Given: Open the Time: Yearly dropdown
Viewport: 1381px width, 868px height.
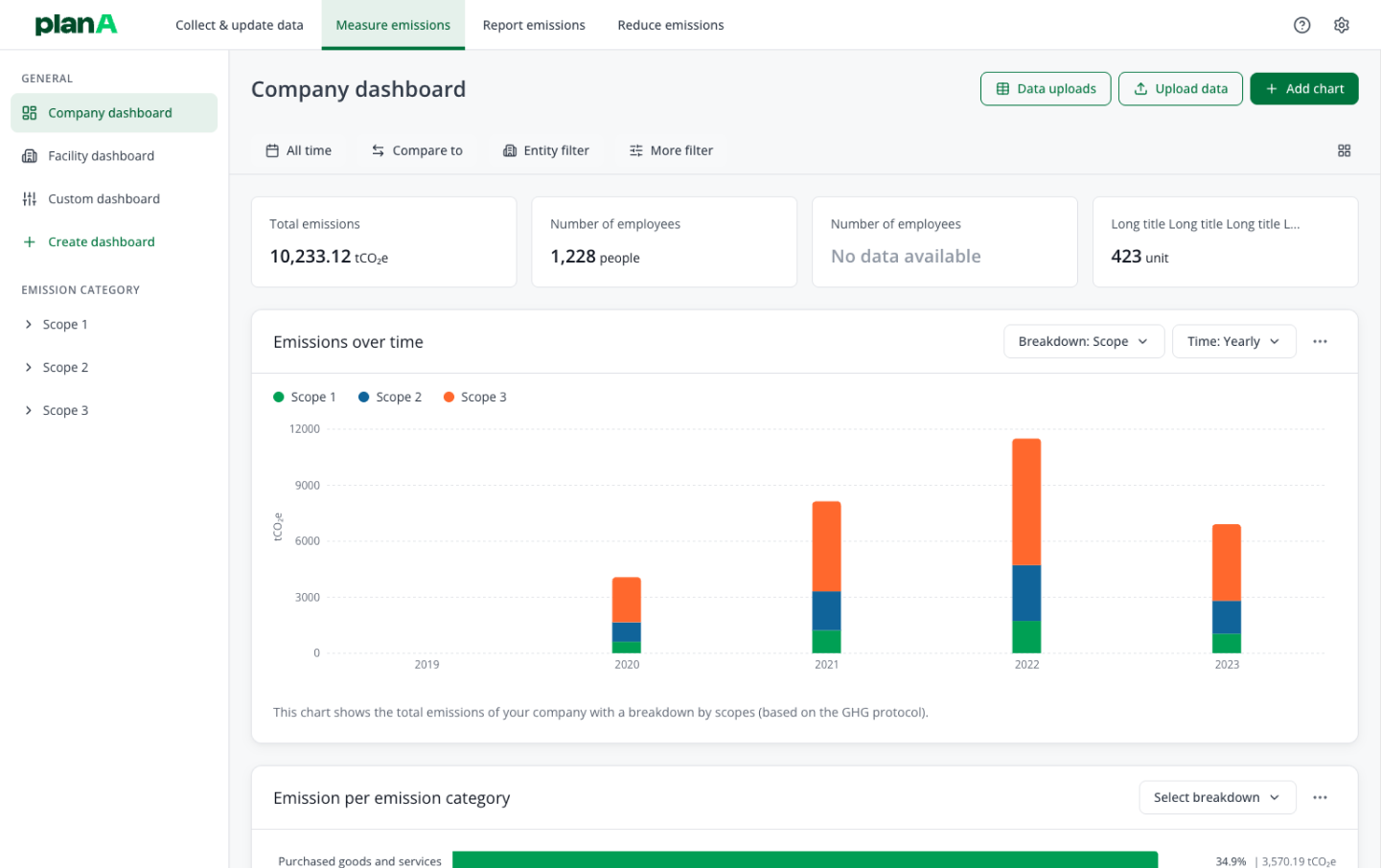Looking at the screenshot, I should 1233,341.
